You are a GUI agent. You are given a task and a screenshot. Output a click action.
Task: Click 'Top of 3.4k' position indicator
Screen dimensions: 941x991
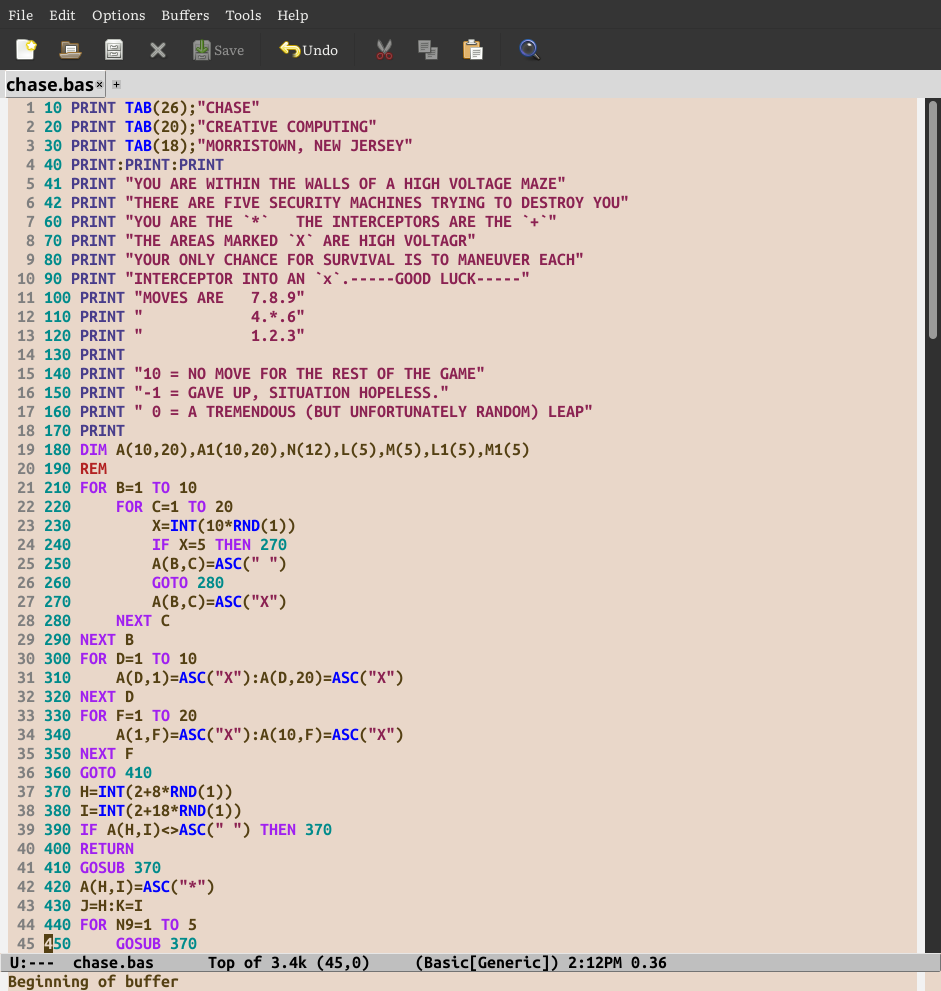(257, 963)
